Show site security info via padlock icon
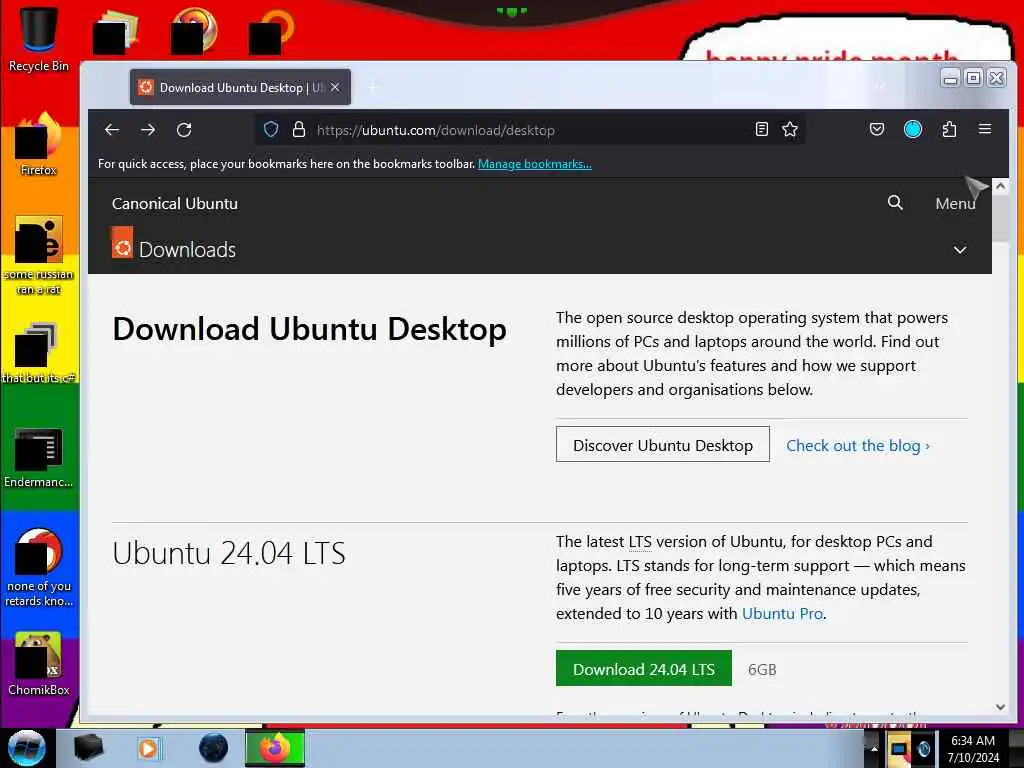The width and height of the screenshot is (1024, 768). click(x=298, y=129)
